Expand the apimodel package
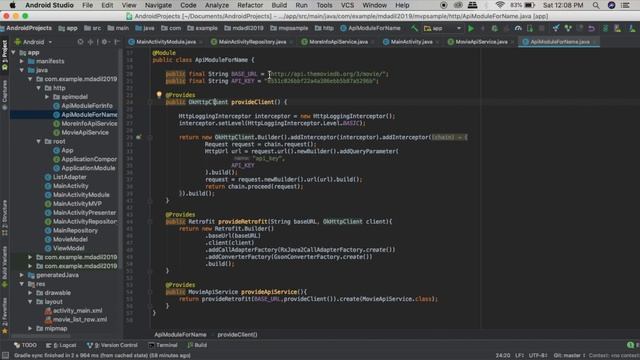The width and height of the screenshot is (640, 360). pos(47,97)
